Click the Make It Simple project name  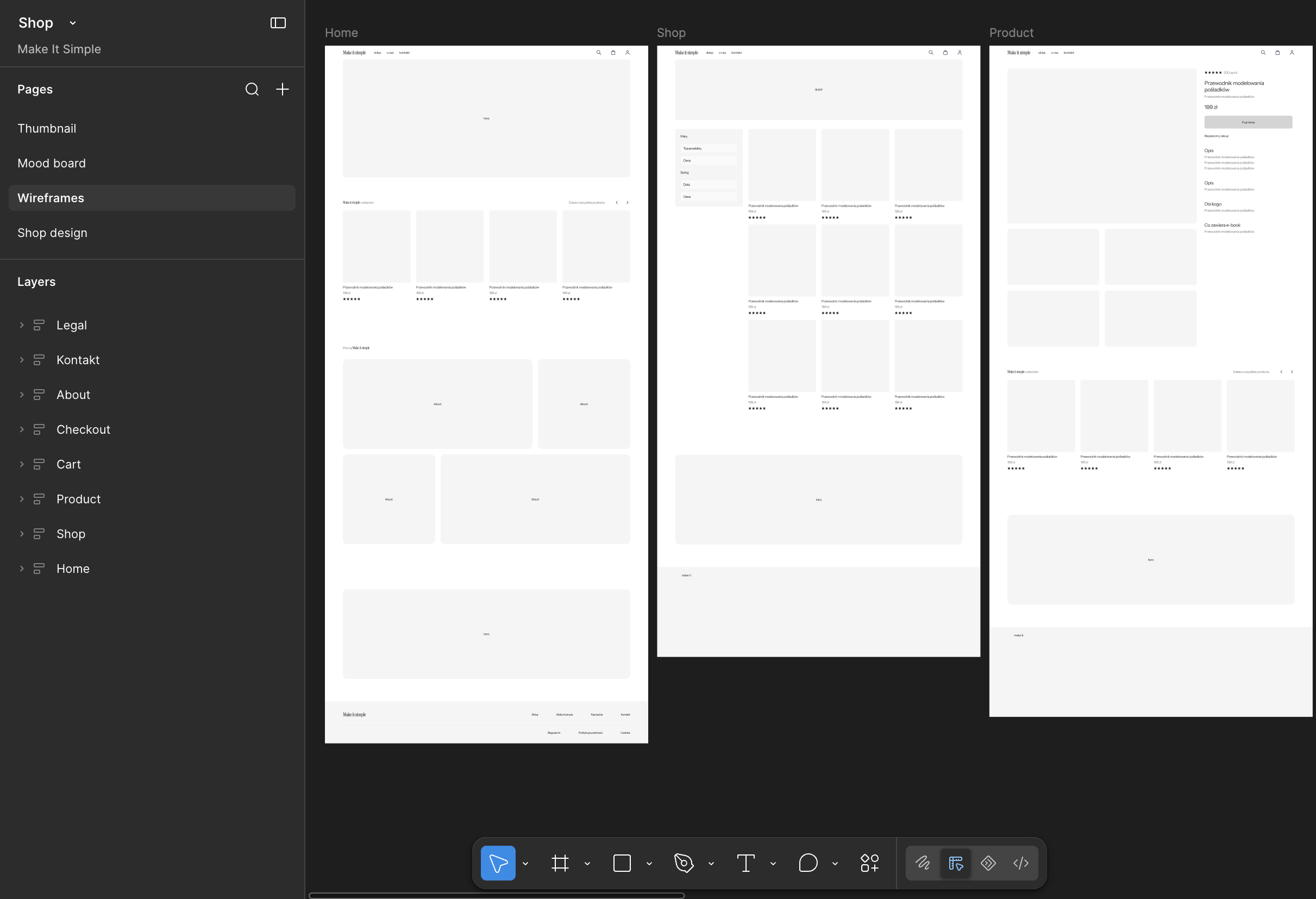click(59, 49)
